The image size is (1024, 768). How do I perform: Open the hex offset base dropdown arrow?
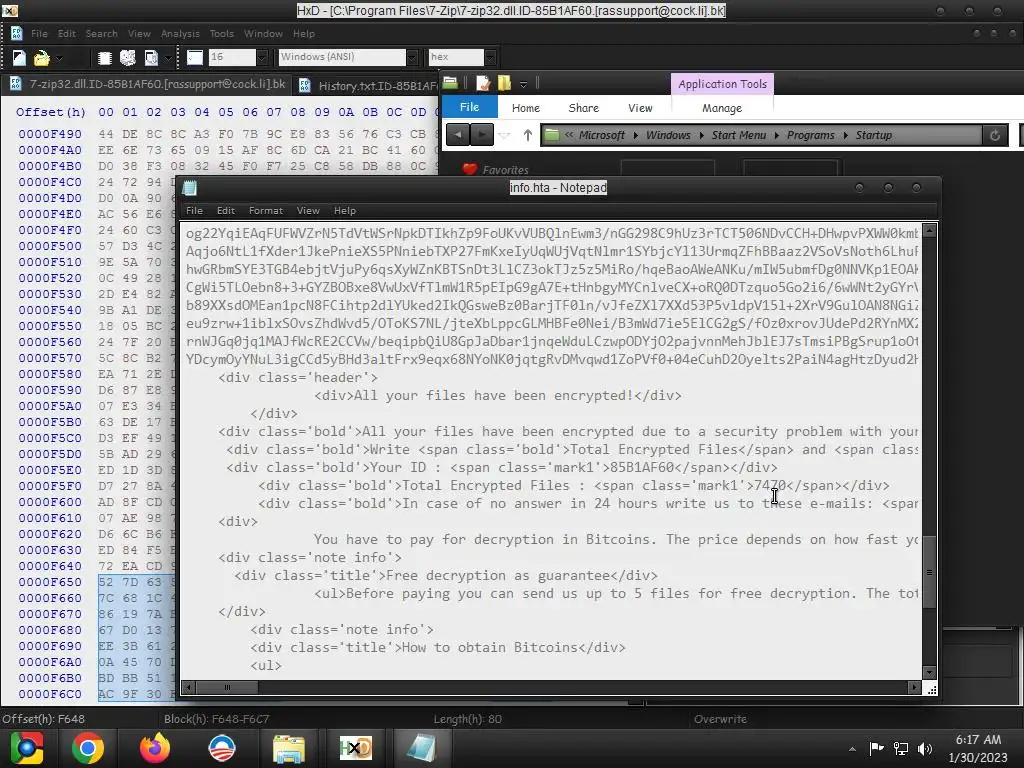[x=490, y=57]
